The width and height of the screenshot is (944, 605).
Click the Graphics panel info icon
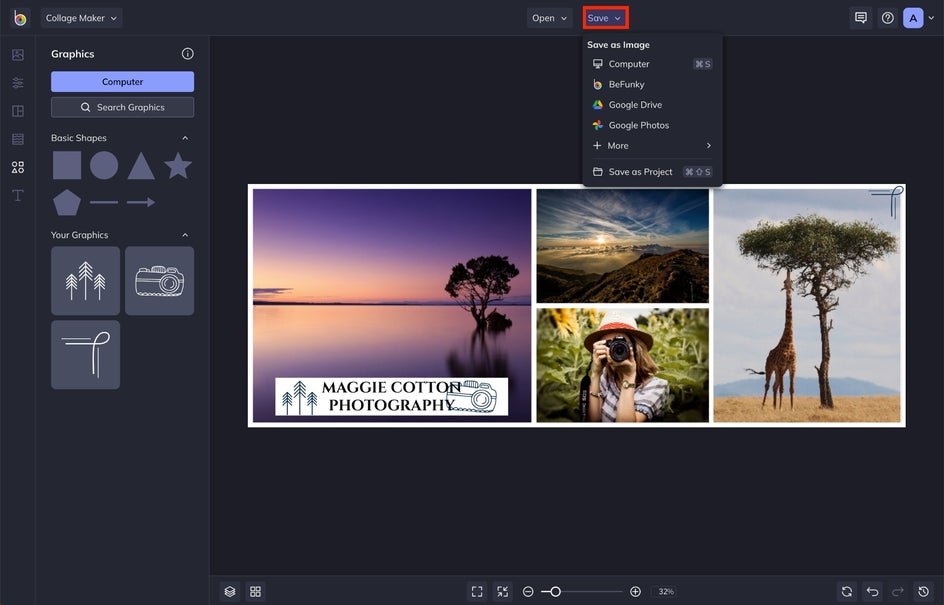pos(188,53)
